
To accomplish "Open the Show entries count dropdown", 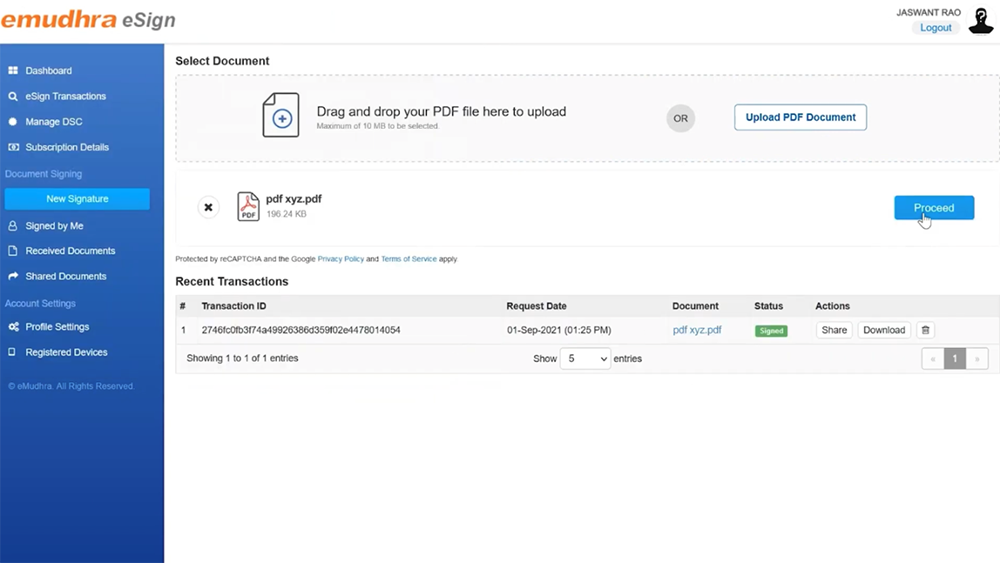I will click(585, 359).
